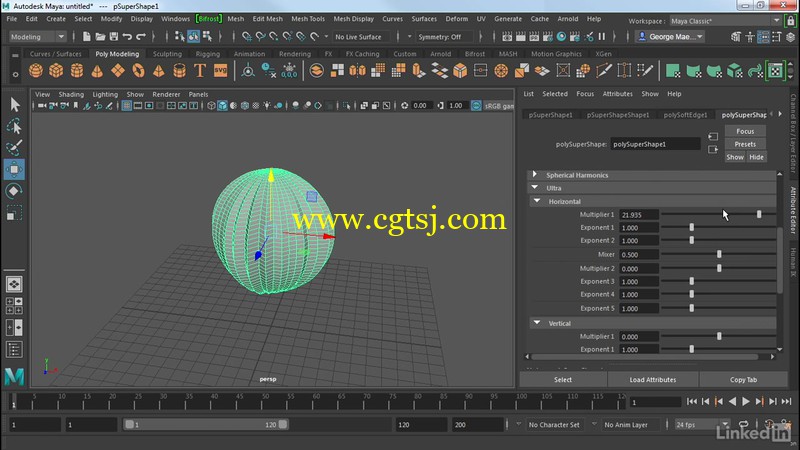Toggle sRGB gamma color management
The height and width of the screenshot is (450, 800).
click(476, 106)
